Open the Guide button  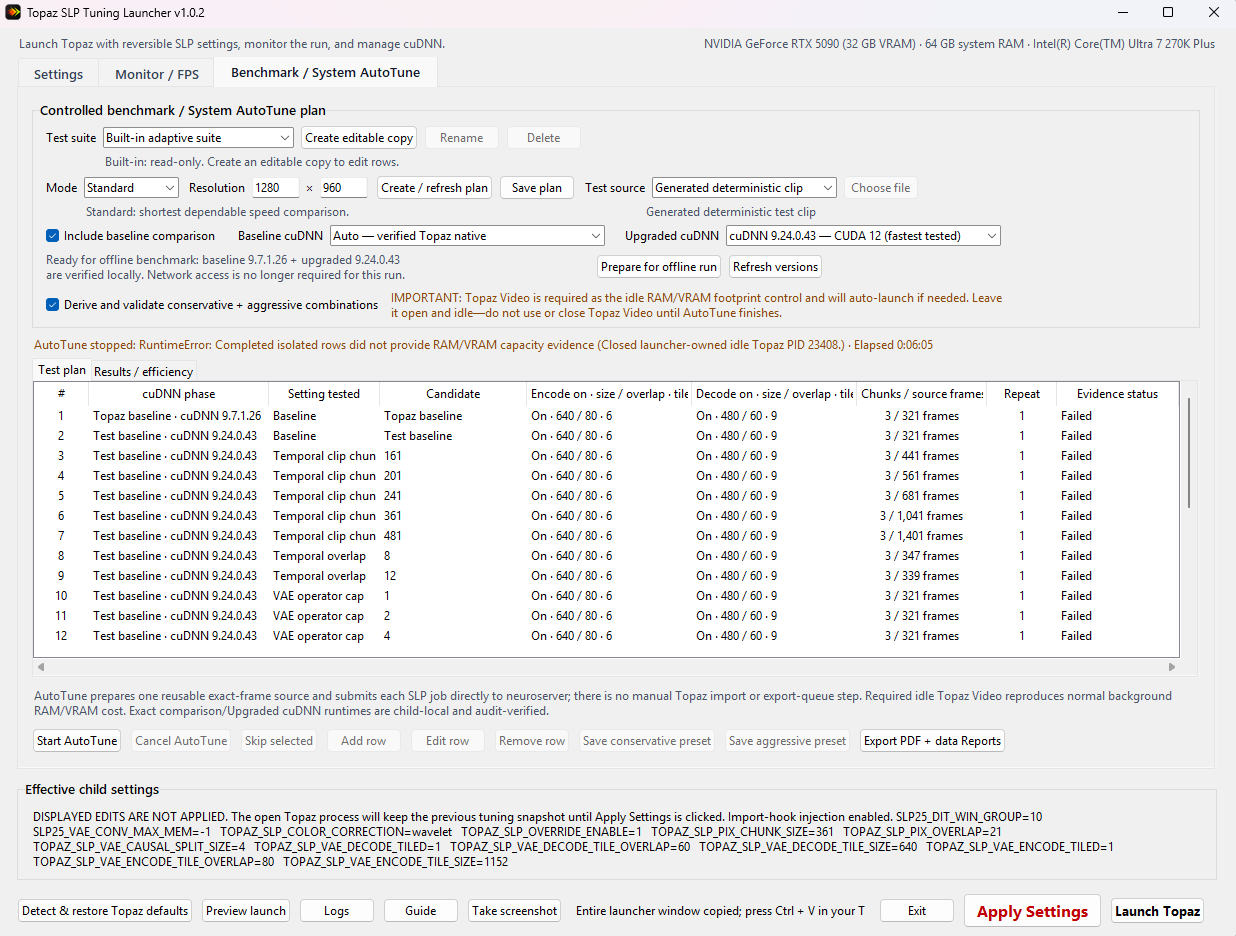click(421, 911)
